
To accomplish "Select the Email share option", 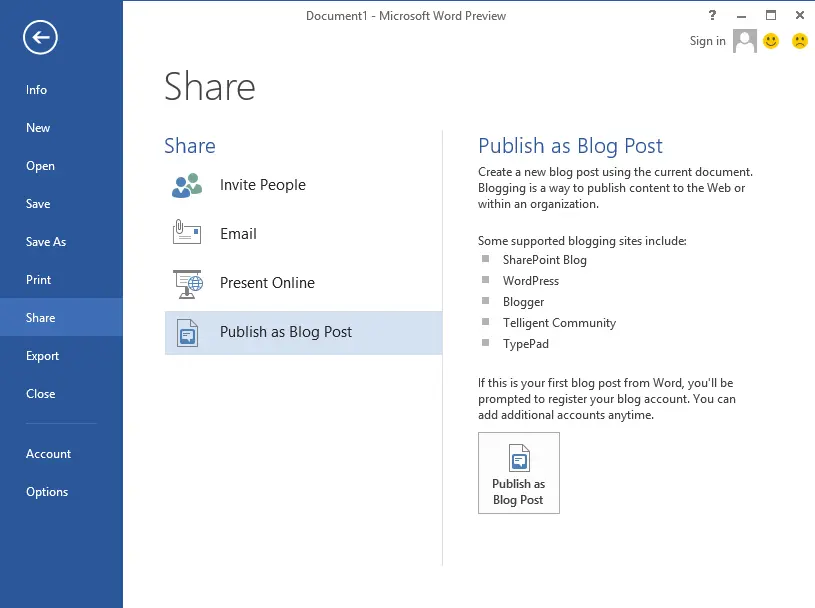I will tap(304, 234).
